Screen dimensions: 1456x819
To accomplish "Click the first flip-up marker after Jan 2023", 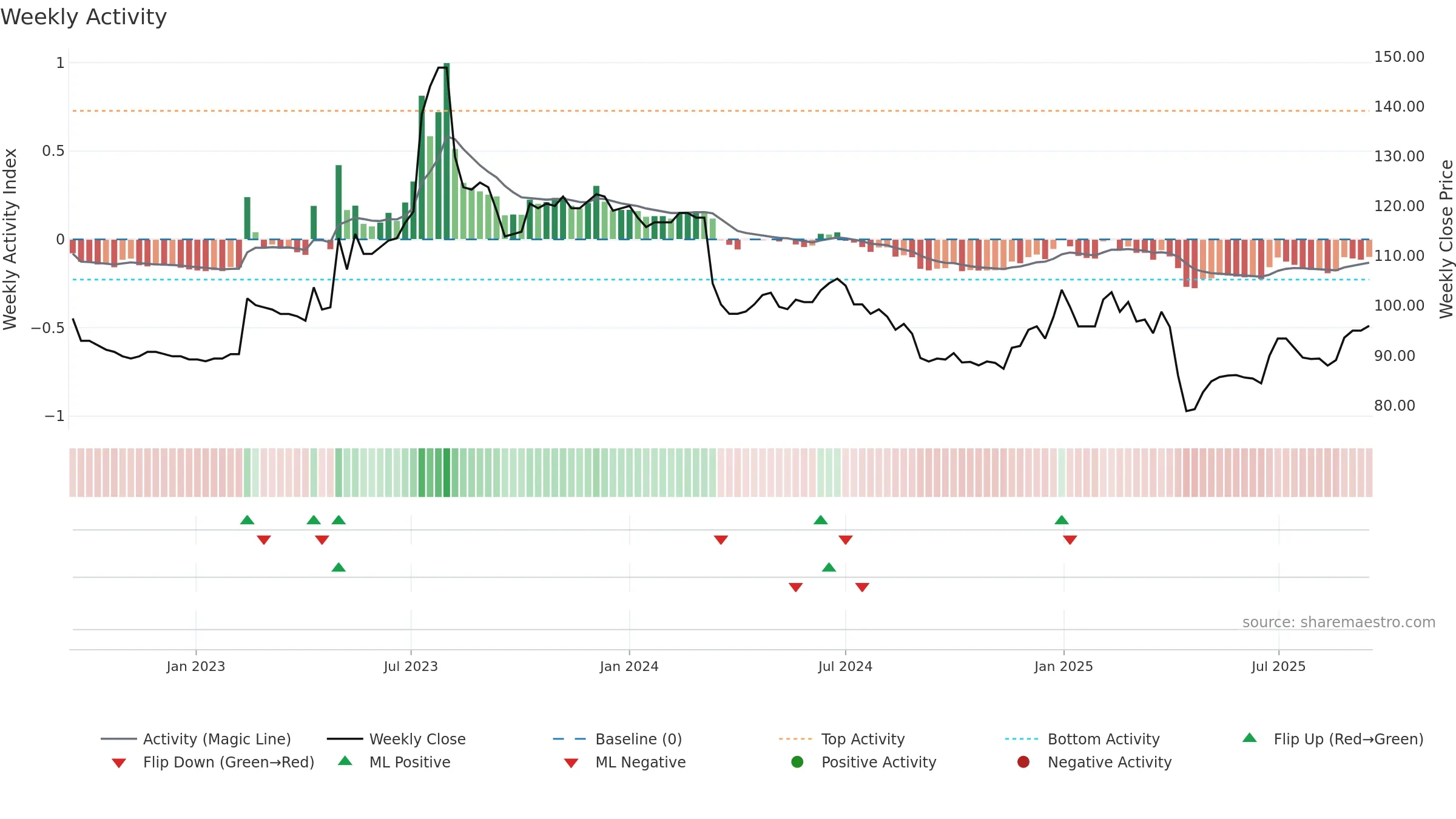I will (x=247, y=520).
